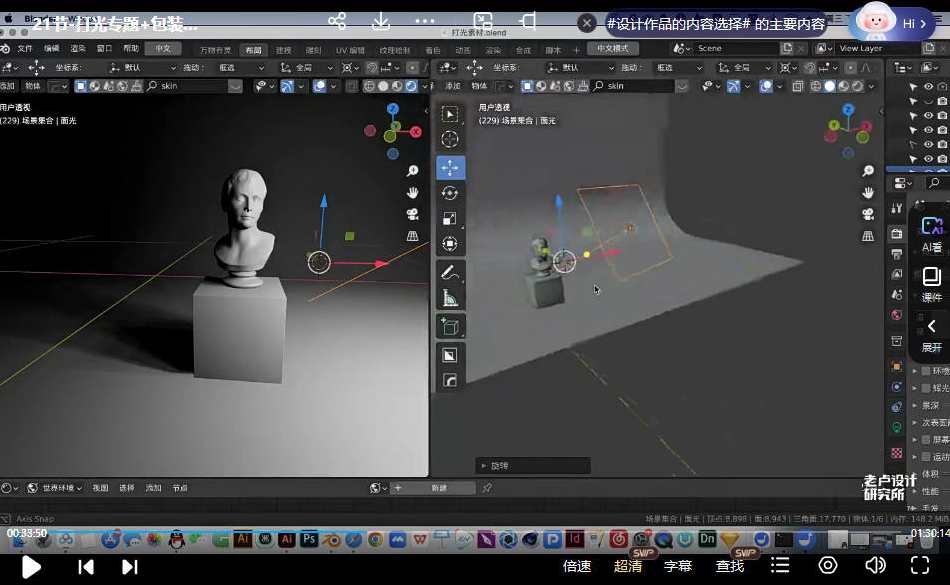Select the 3D Cursor tool

[x=451, y=140]
